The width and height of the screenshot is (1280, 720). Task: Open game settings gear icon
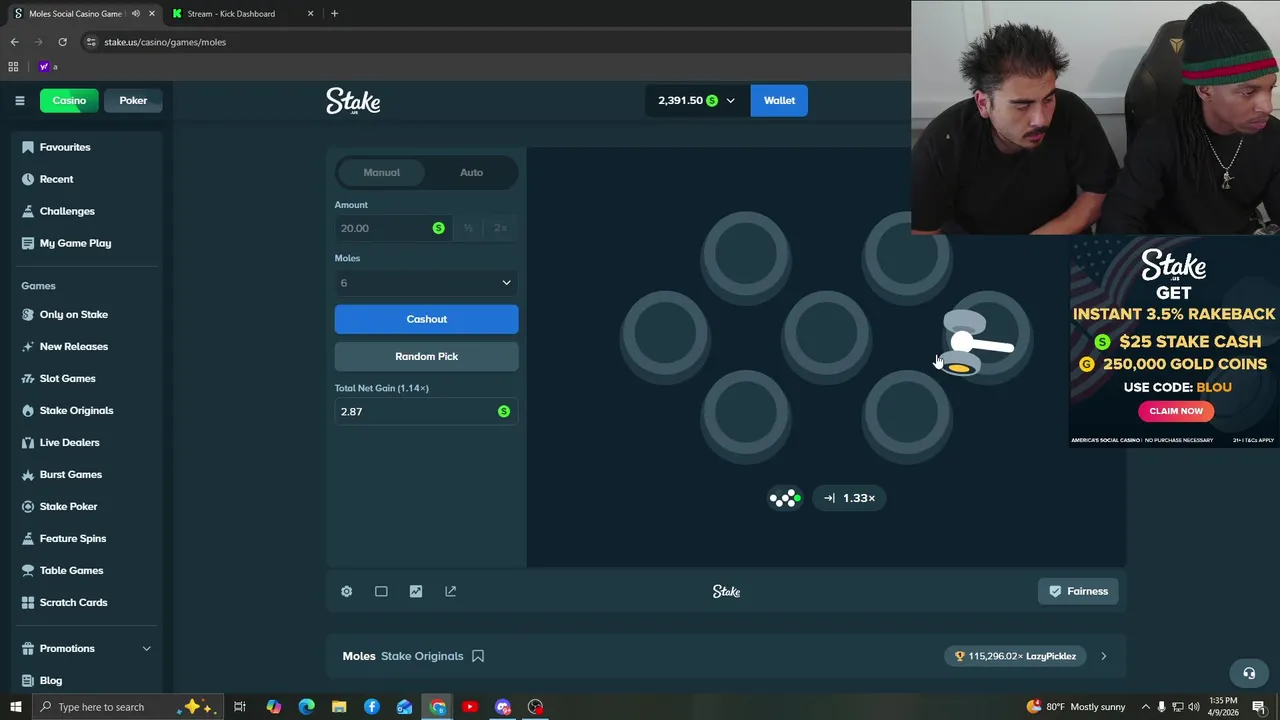346,591
